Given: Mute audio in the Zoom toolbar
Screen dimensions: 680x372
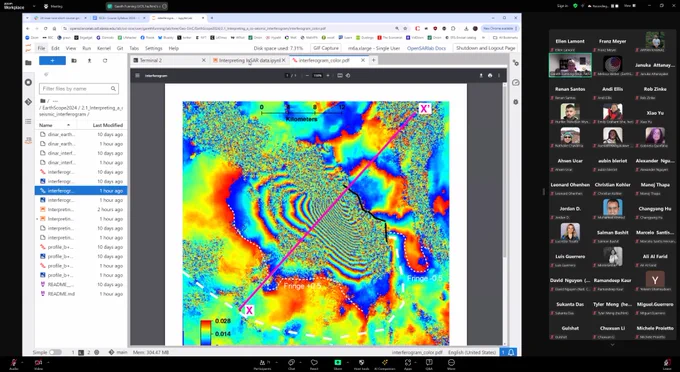Looking at the screenshot, I should pos(14,364).
